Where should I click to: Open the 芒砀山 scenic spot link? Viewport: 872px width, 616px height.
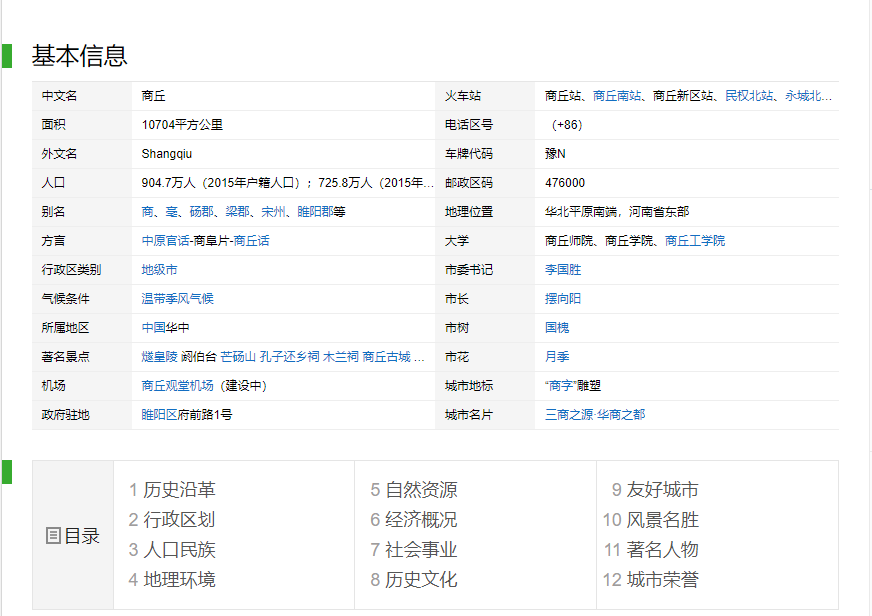pyautogui.click(x=238, y=357)
